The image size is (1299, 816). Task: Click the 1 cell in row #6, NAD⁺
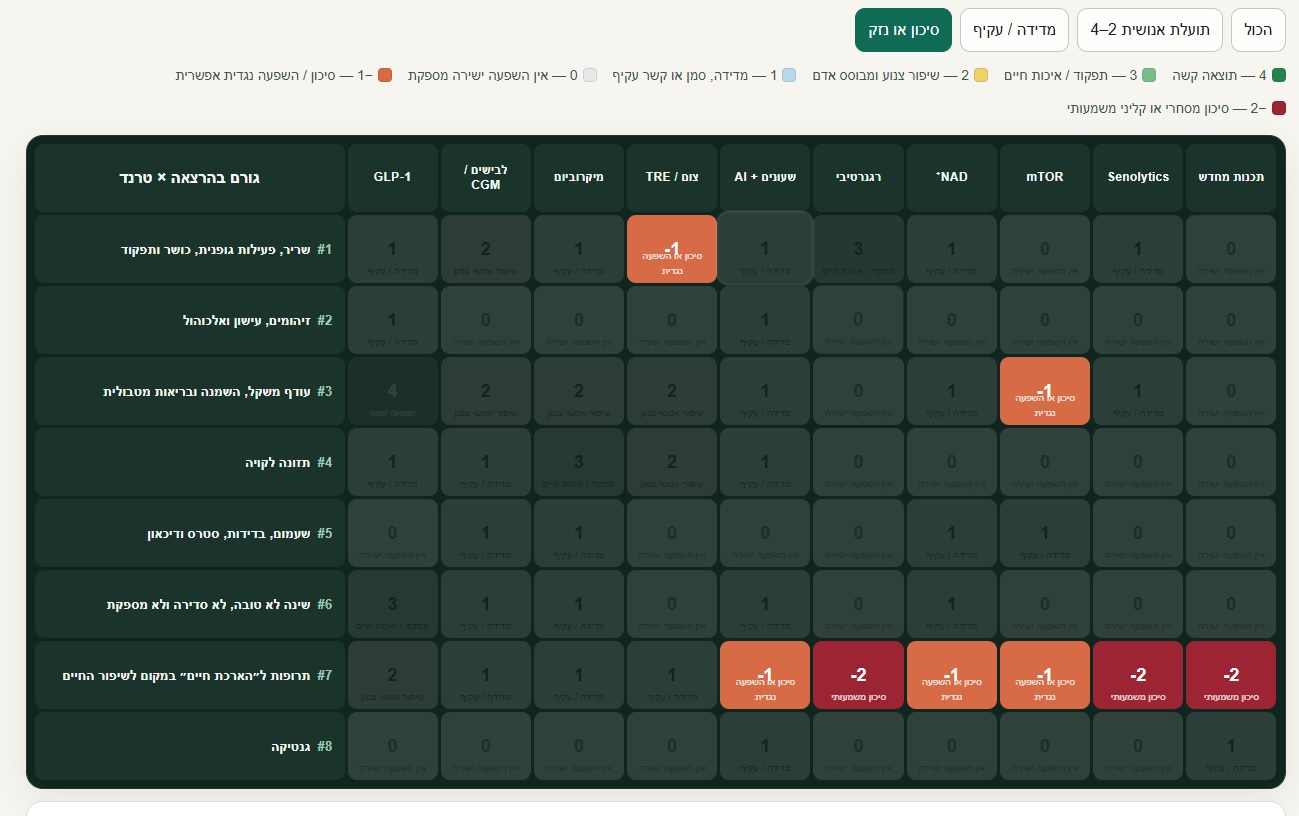pyautogui.click(x=952, y=604)
